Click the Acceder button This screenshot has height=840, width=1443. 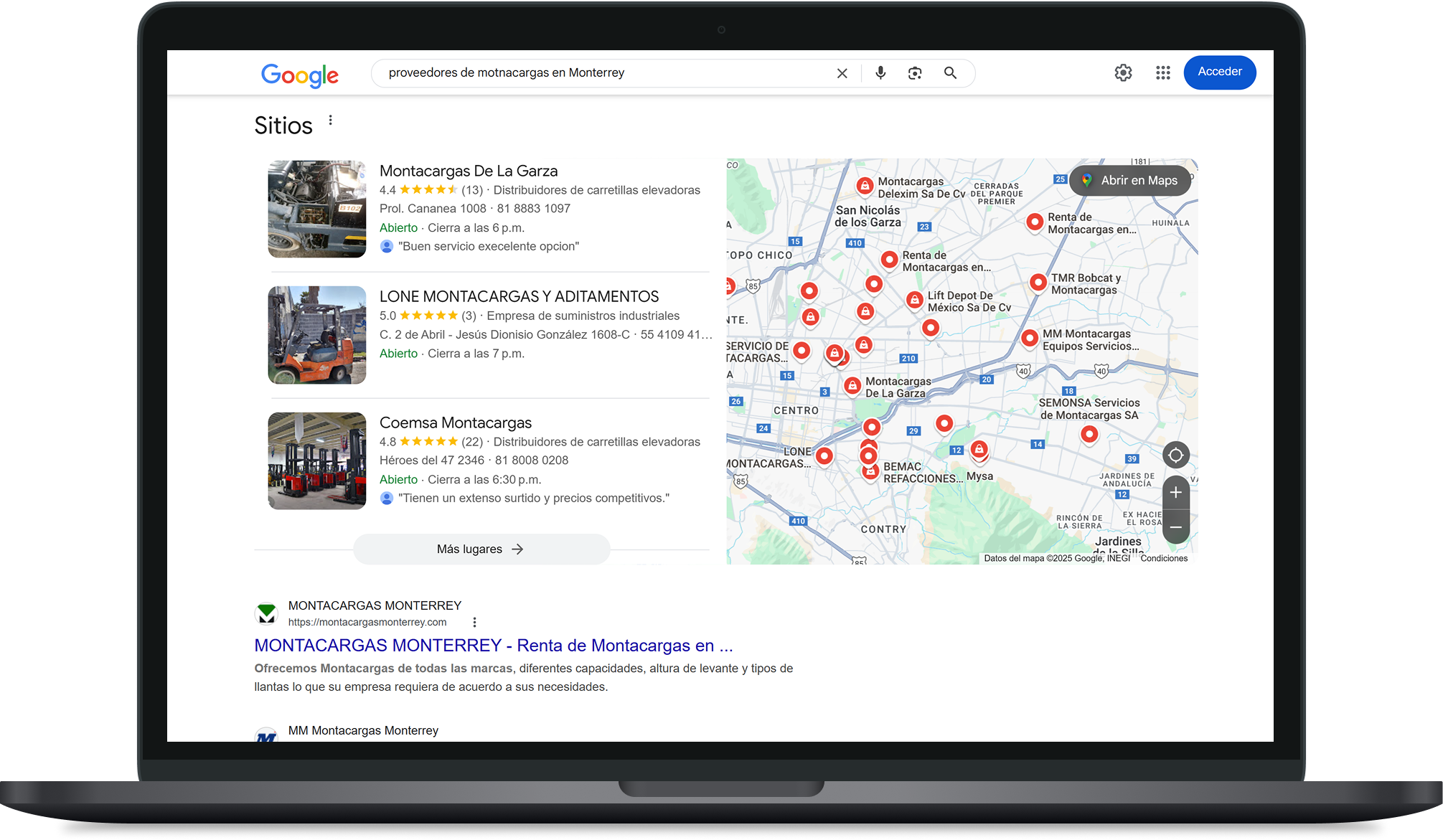click(x=1220, y=72)
